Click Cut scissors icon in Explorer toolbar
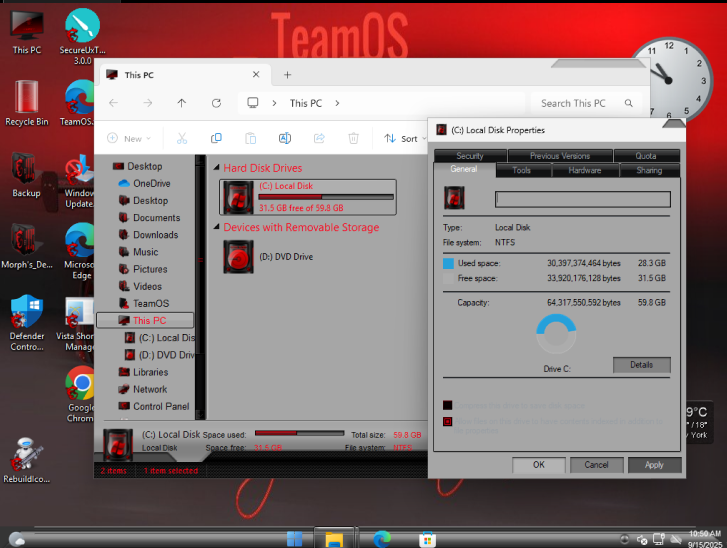This screenshot has width=727, height=548. pos(182,138)
